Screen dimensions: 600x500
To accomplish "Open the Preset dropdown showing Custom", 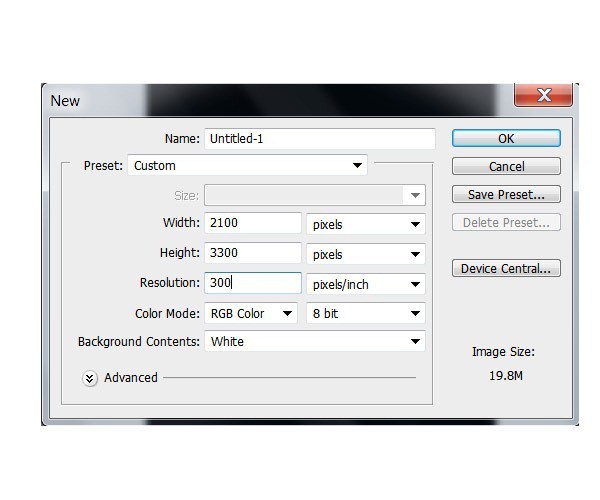I will pyautogui.click(x=247, y=166).
